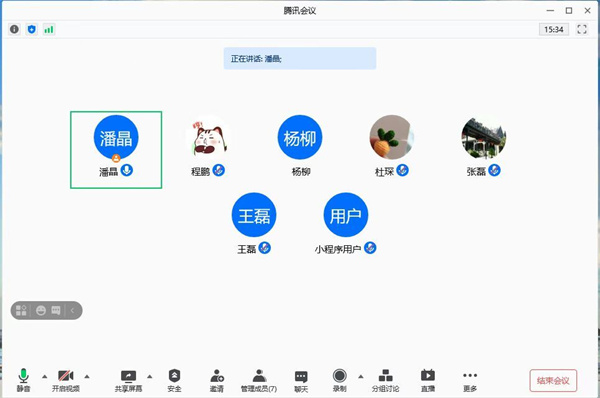This screenshot has height=398, width=600.
Task: Expand video options arrow beside 开启视频
Action: point(87,377)
